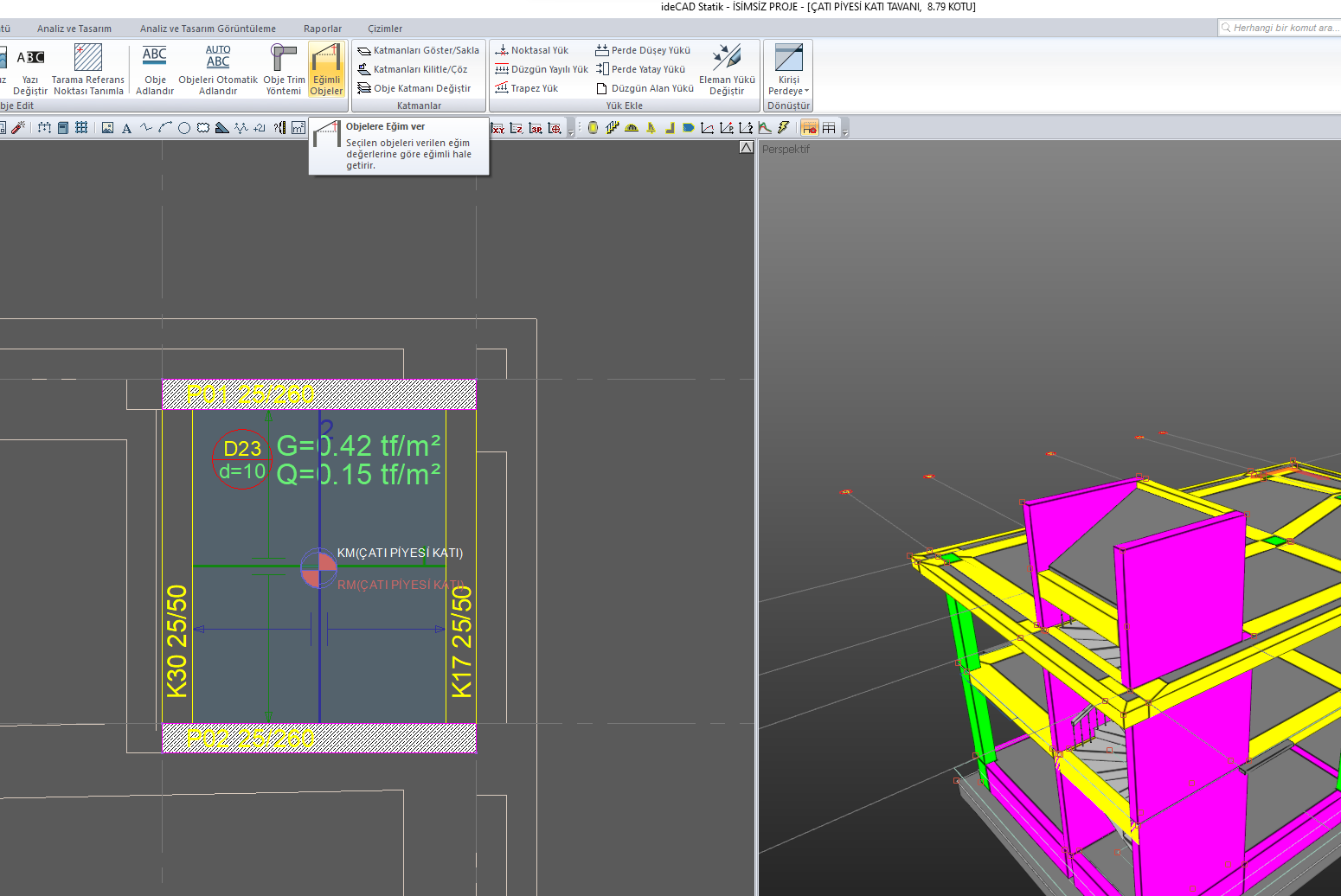Click the m² area measure icon

coord(298,128)
